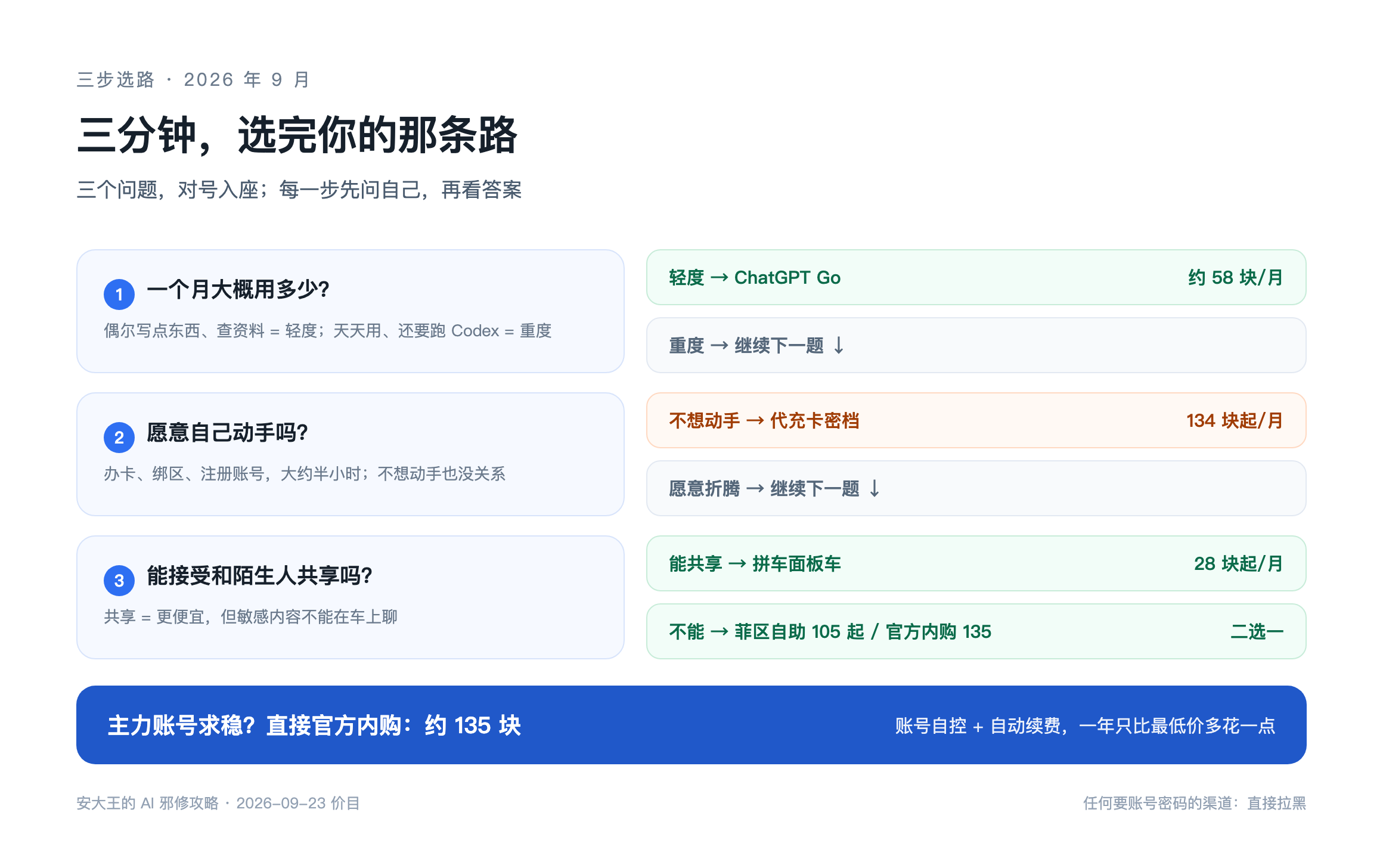This screenshot has height=868, width=1383.
Task: Click the question 愿意自己动手吗?
Action: click(x=227, y=433)
